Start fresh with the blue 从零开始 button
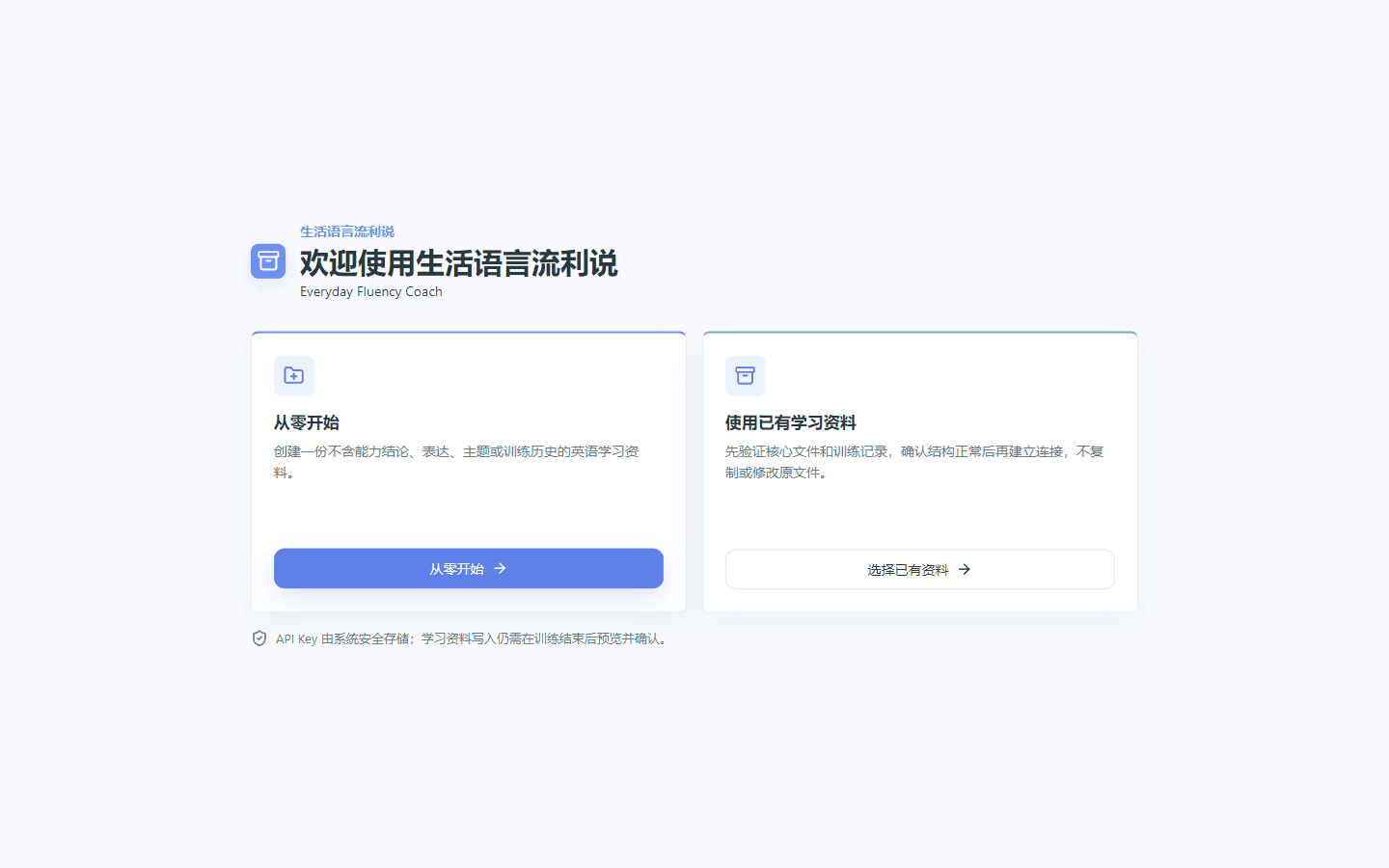 (469, 569)
